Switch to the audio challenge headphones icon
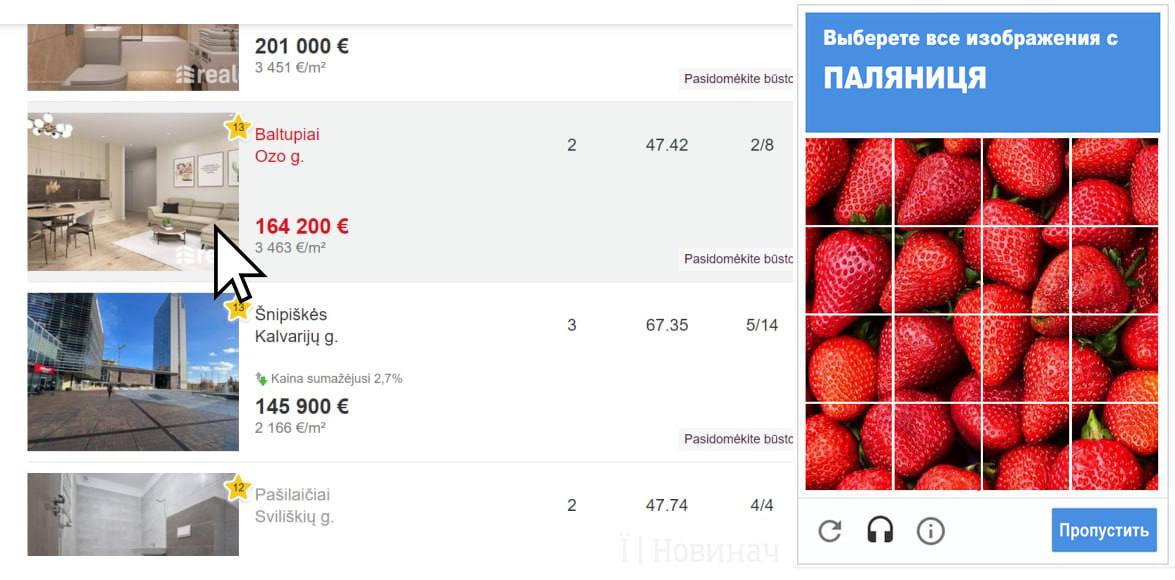1175x580 pixels. coord(880,530)
